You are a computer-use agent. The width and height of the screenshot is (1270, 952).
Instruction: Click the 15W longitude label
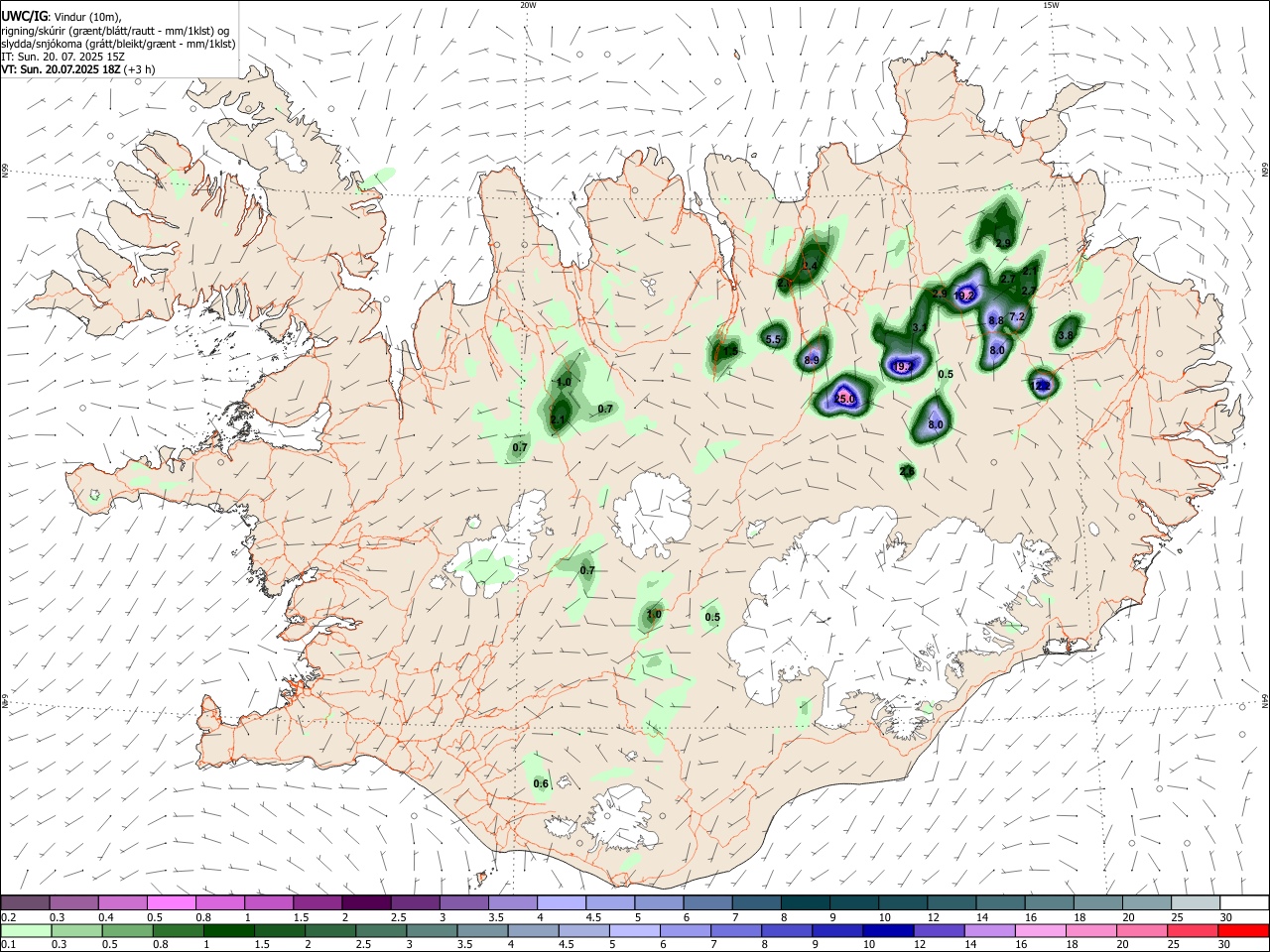click(1051, 5)
